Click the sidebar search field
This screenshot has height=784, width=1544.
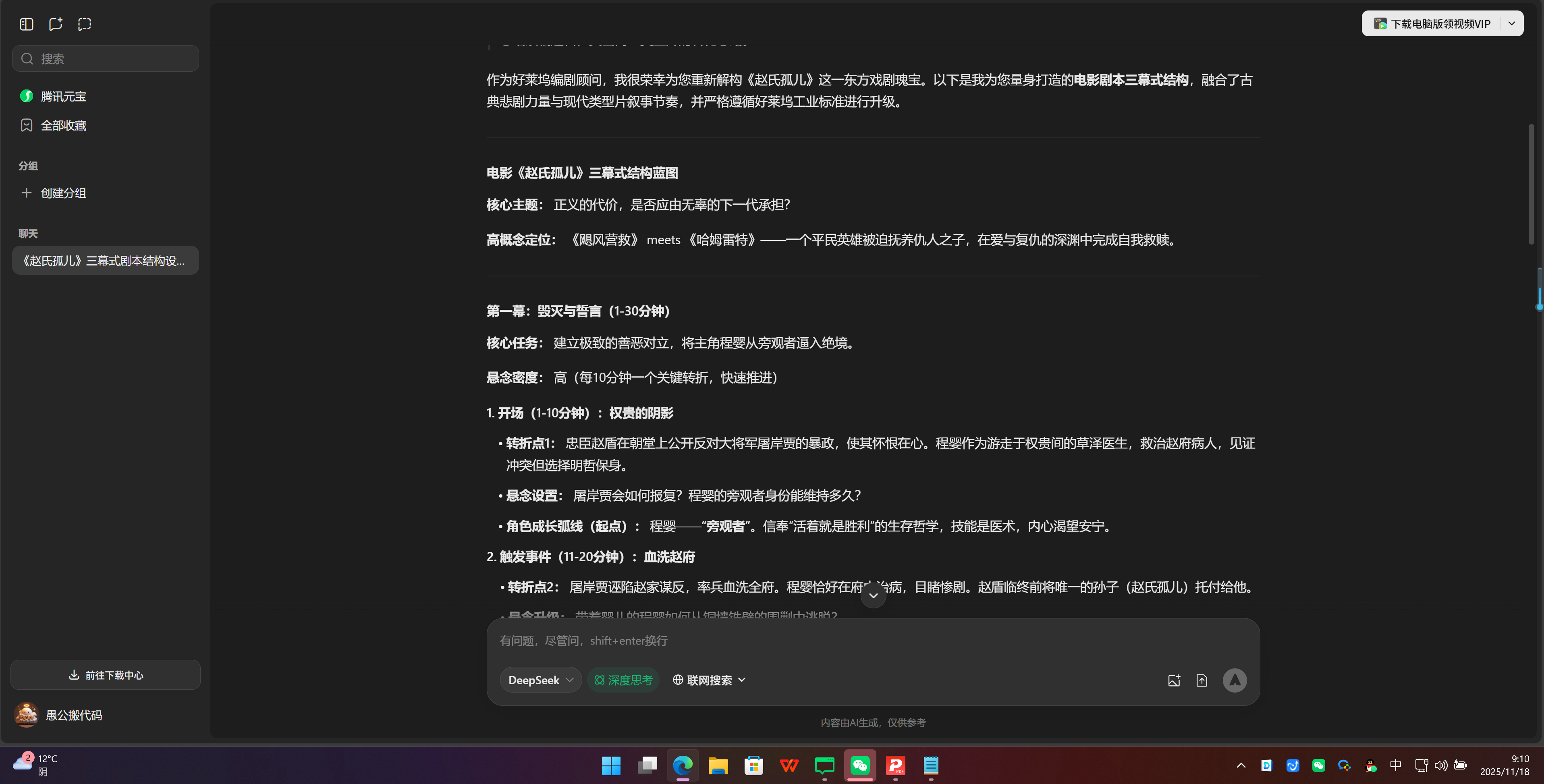point(105,58)
